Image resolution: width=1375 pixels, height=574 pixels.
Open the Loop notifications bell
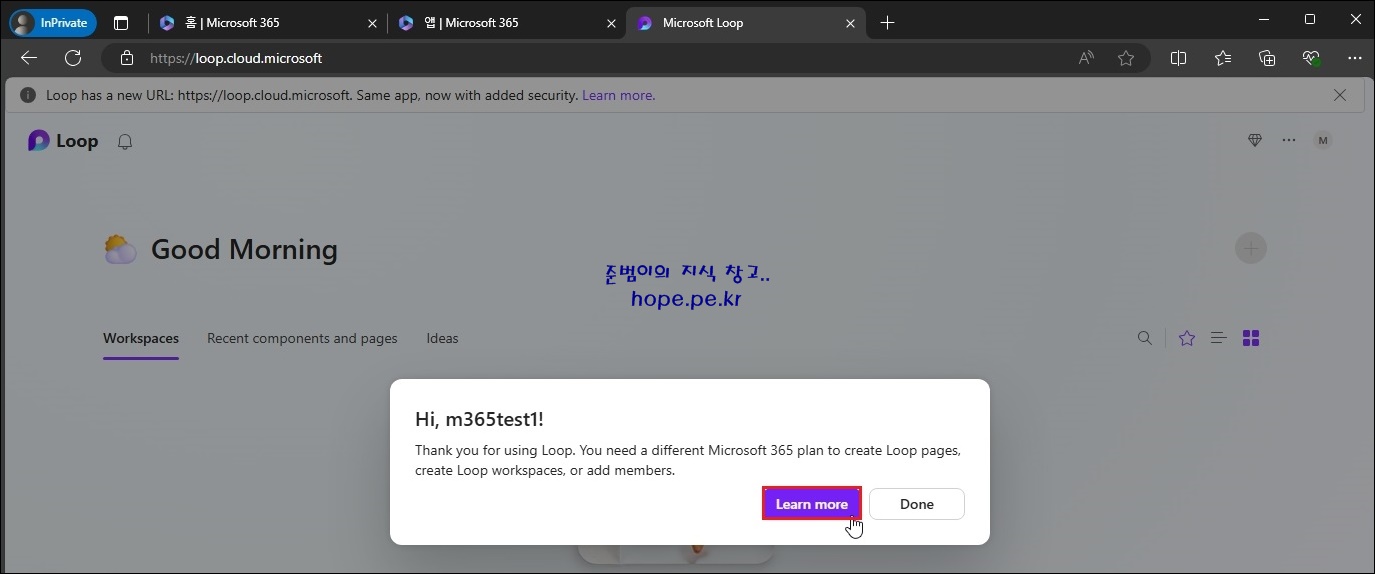[125, 142]
